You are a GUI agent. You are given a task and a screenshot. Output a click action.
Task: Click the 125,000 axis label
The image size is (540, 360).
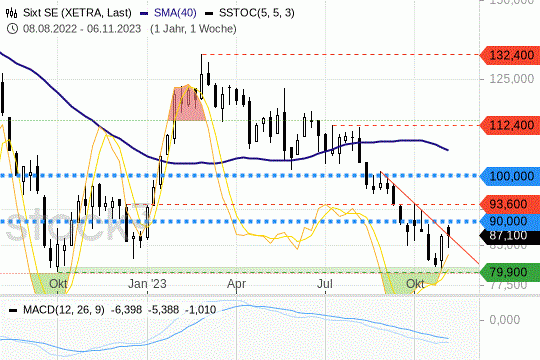click(512, 79)
